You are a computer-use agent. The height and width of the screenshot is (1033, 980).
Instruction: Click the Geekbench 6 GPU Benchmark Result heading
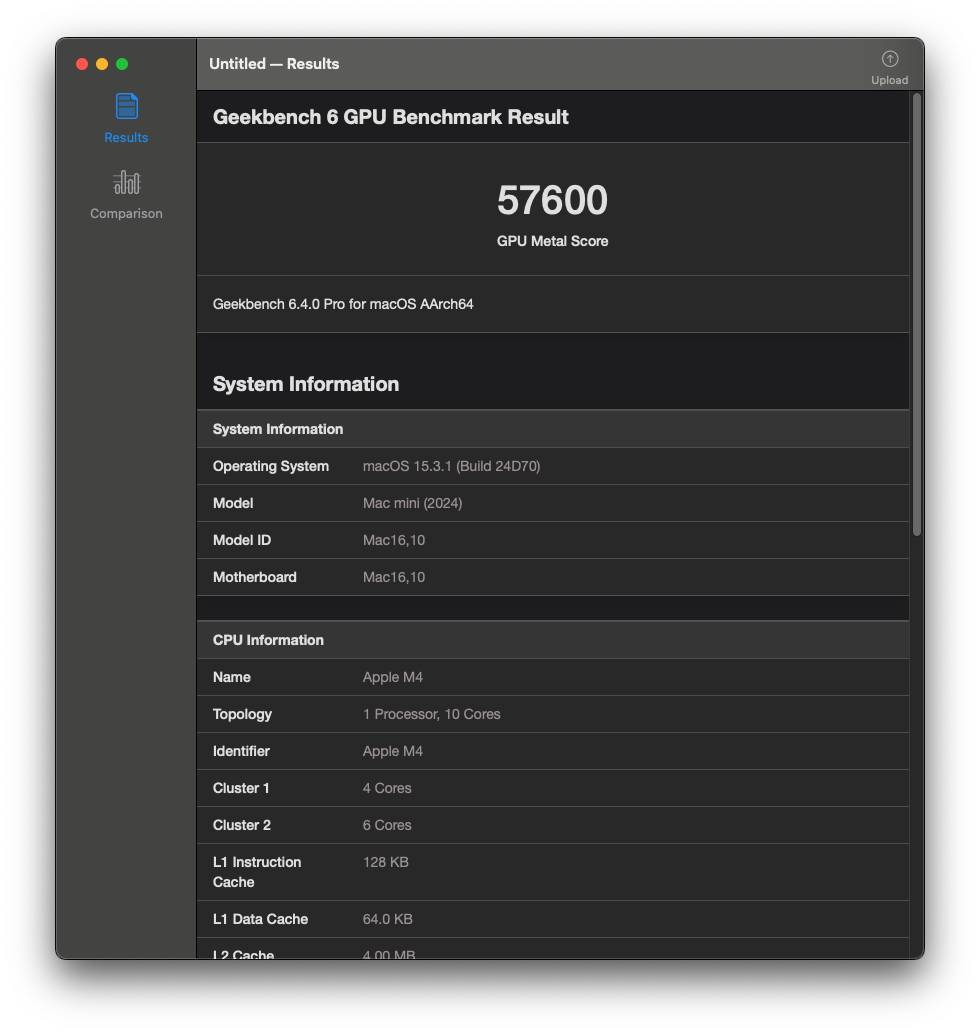[x=390, y=117]
